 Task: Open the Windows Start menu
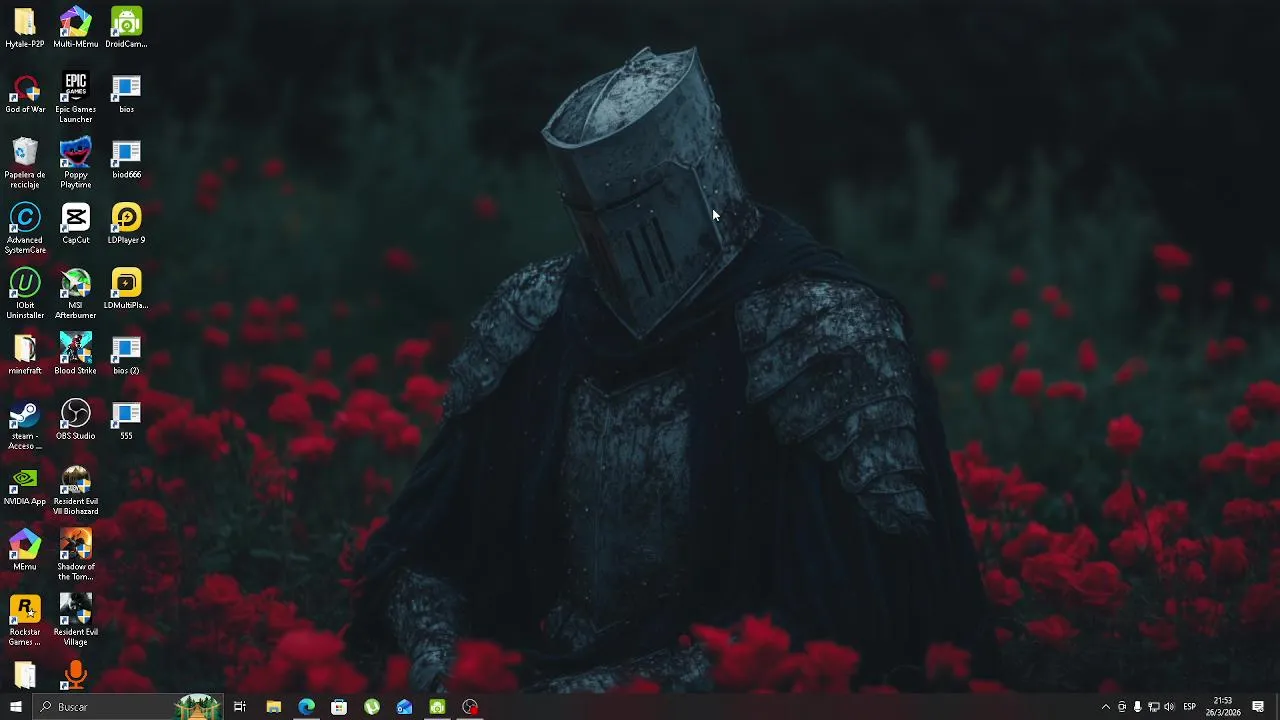(16, 707)
